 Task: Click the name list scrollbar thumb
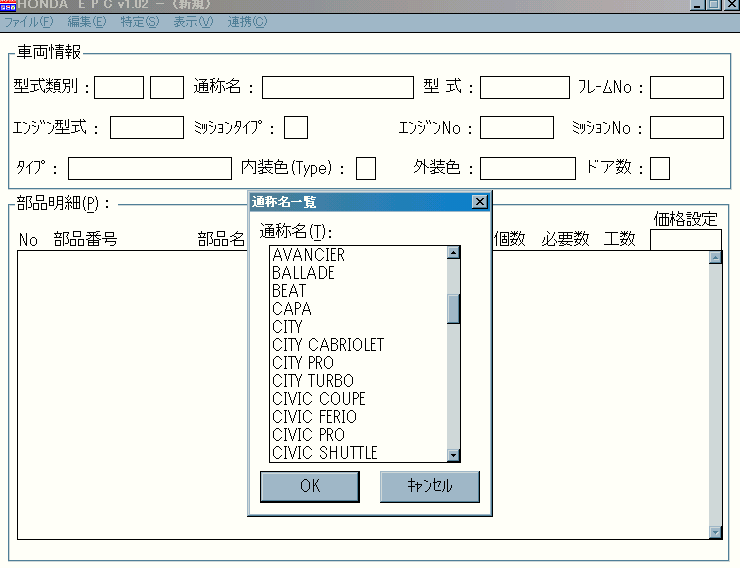(453, 309)
